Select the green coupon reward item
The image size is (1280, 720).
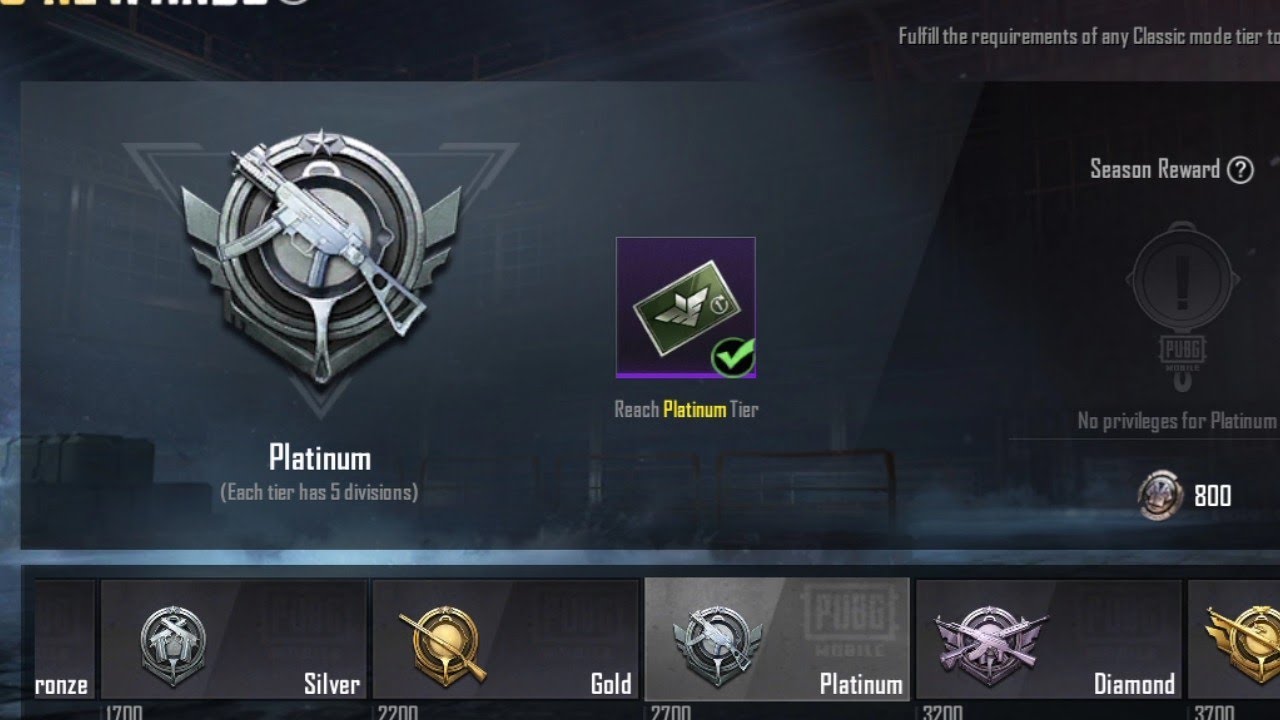point(685,308)
